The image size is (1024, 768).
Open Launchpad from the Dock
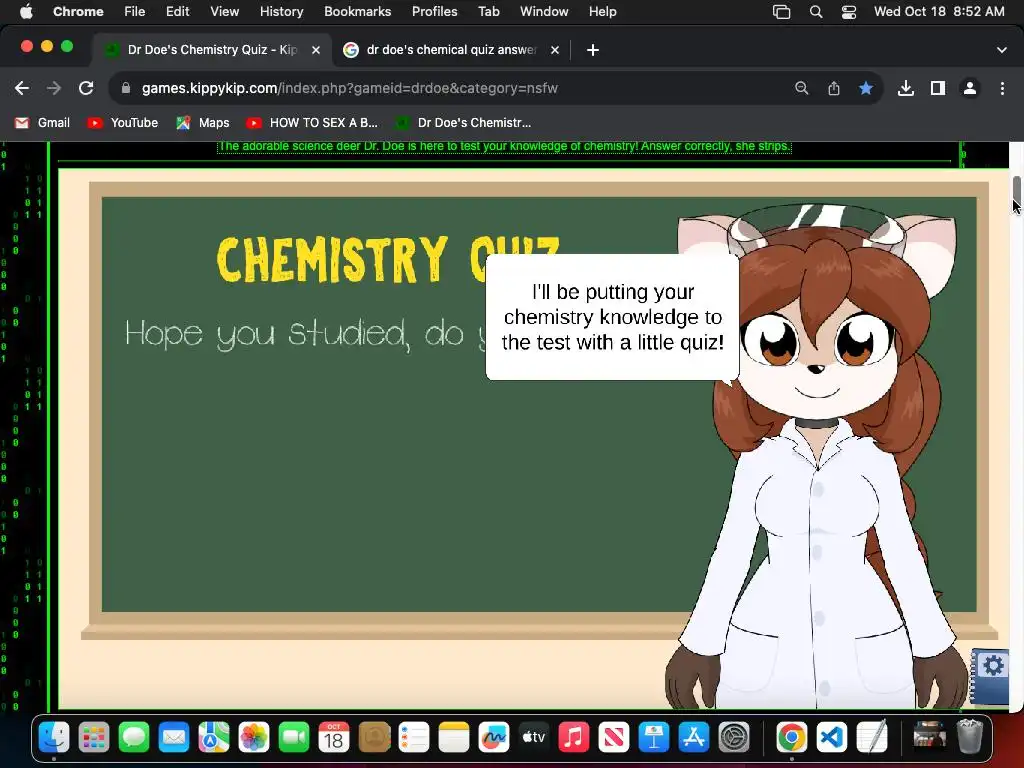pyautogui.click(x=94, y=738)
